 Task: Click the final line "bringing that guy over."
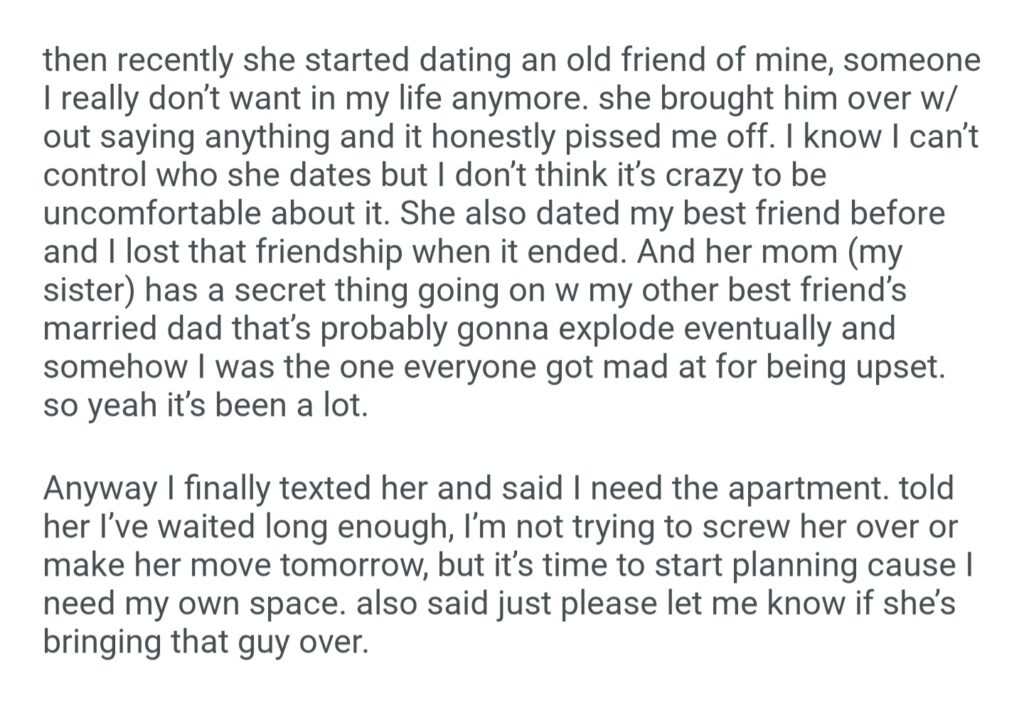pos(206,639)
